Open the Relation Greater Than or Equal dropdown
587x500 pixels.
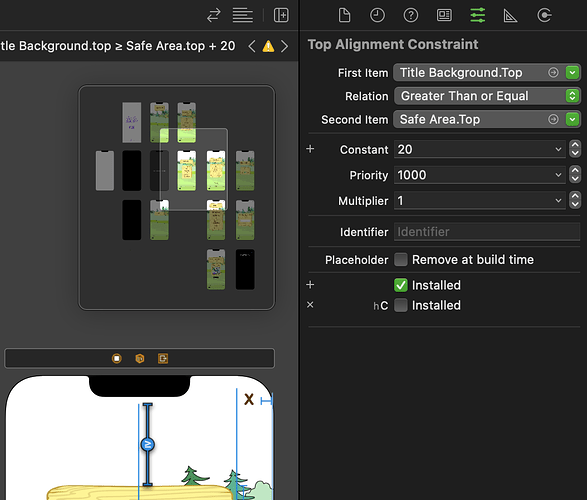(487, 96)
